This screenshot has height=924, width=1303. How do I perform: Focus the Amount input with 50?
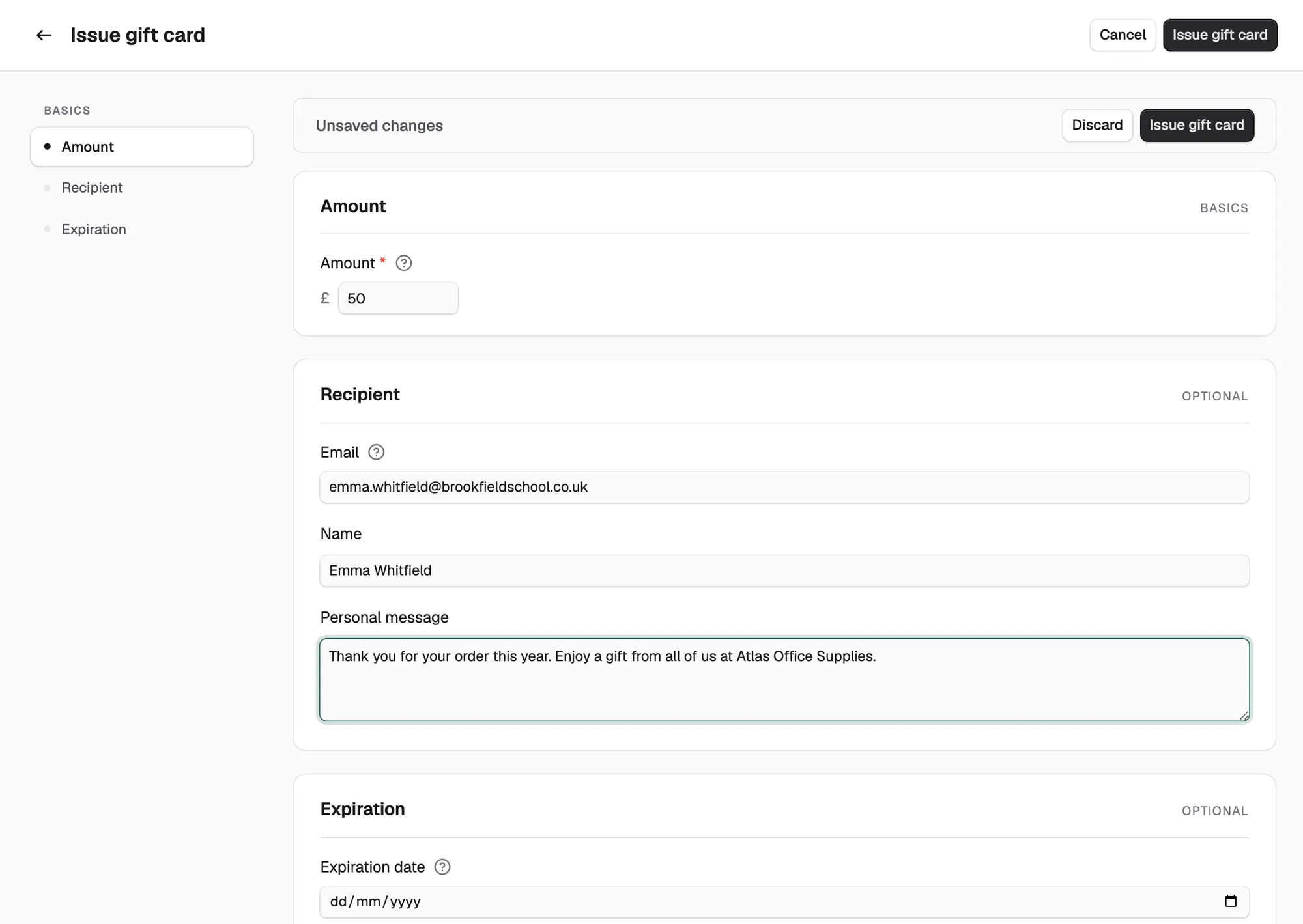(x=398, y=298)
